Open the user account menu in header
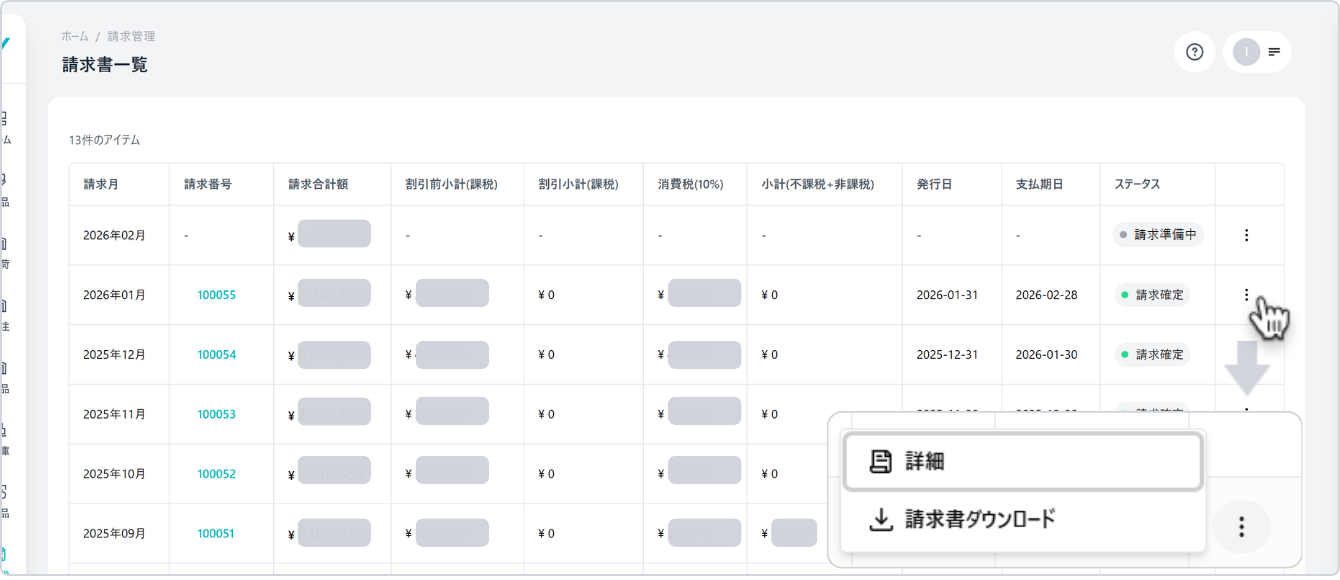This screenshot has width=1340, height=580. pos(1257,52)
